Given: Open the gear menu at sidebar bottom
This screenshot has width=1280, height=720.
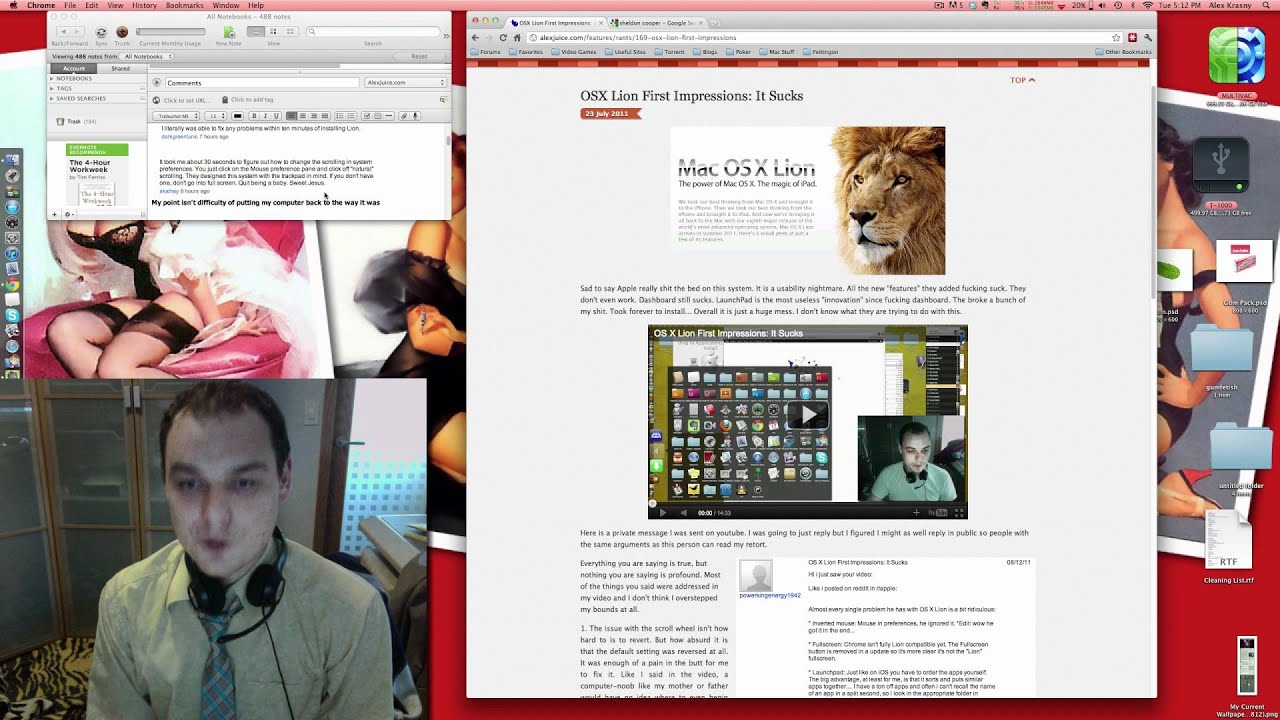Looking at the screenshot, I should point(68,214).
